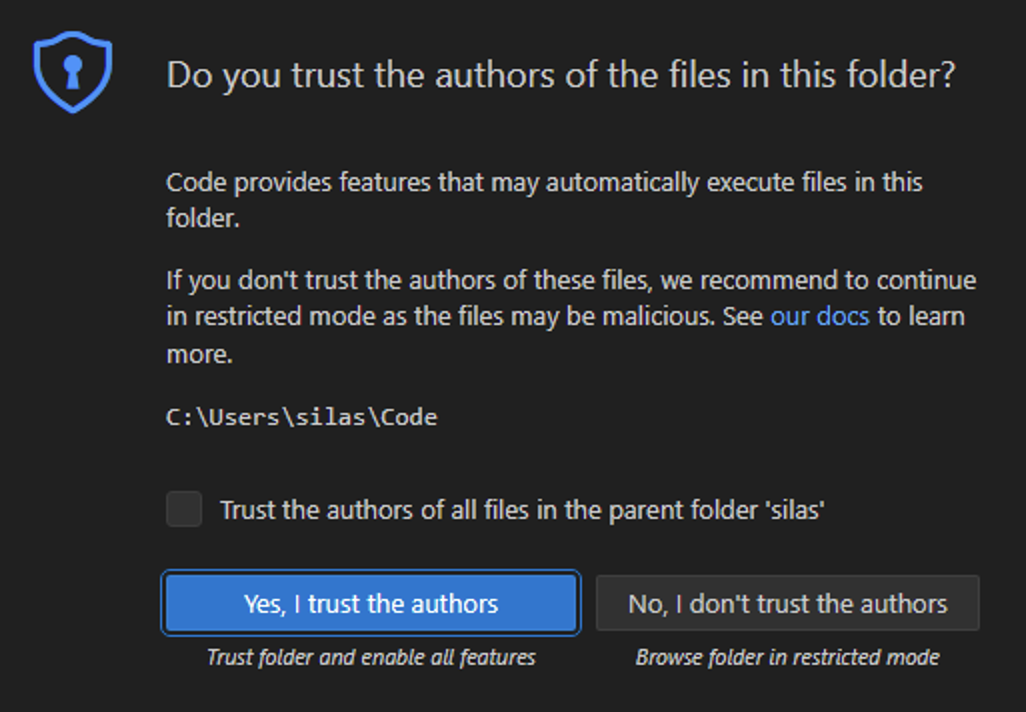Click the C:\Users\silas\Code folder path
The image size is (1026, 712).
301,417
